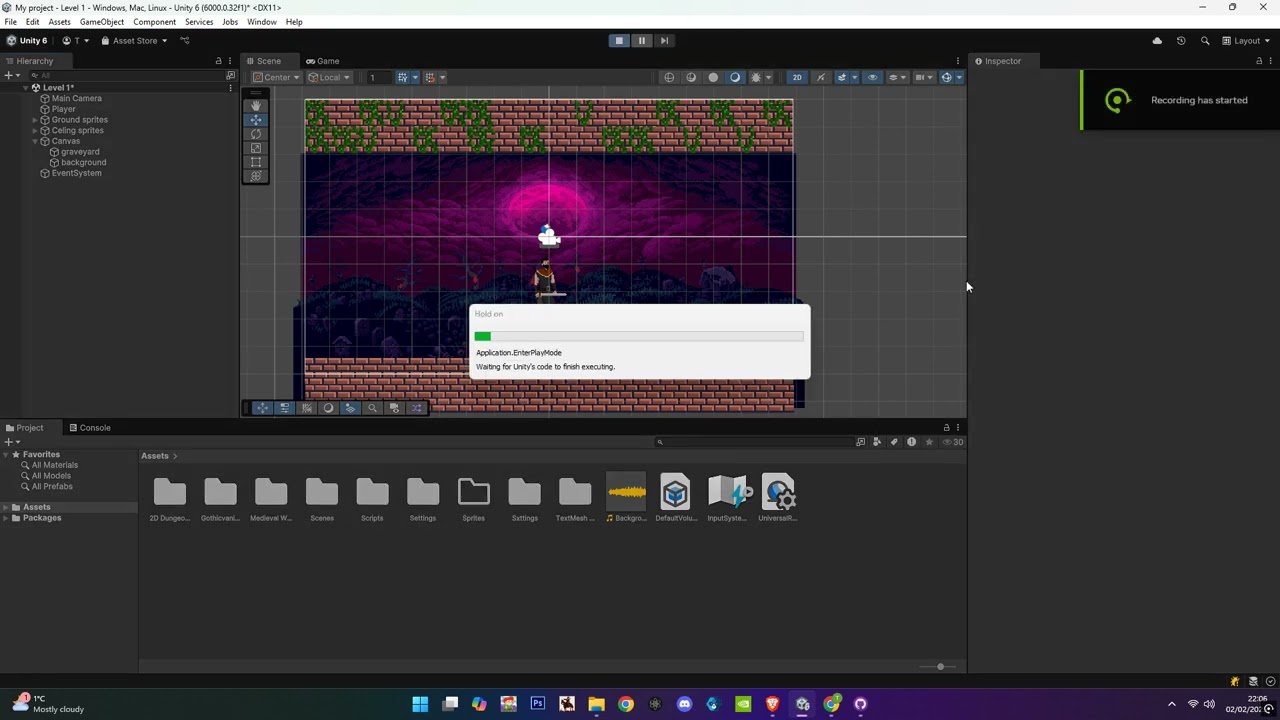
Task: Select the Hand view tool
Action: 256,105
